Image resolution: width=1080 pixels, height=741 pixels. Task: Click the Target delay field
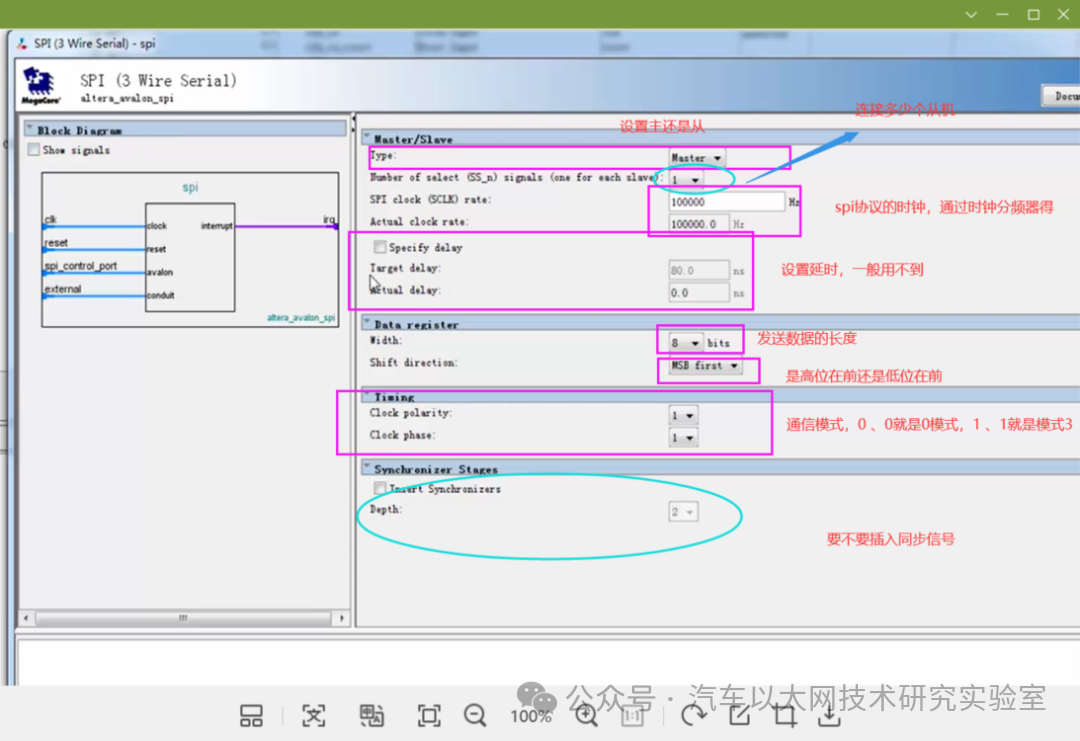click(x=698, y=270)
